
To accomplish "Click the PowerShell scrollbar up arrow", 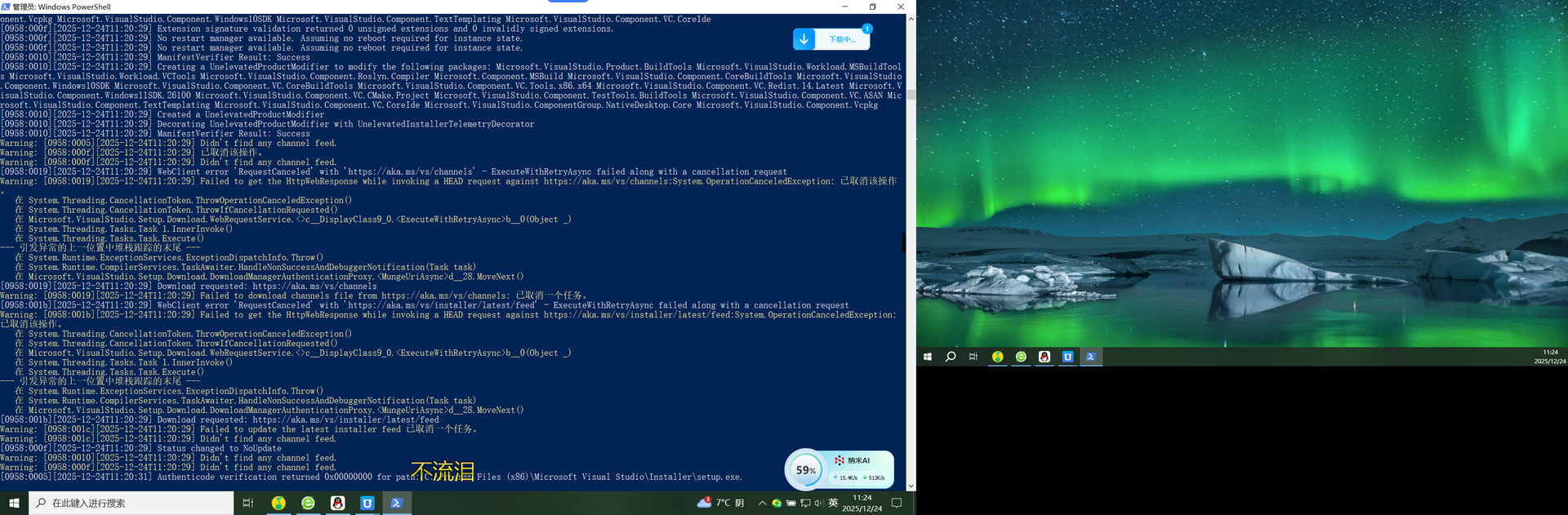I will click(911, 19).
